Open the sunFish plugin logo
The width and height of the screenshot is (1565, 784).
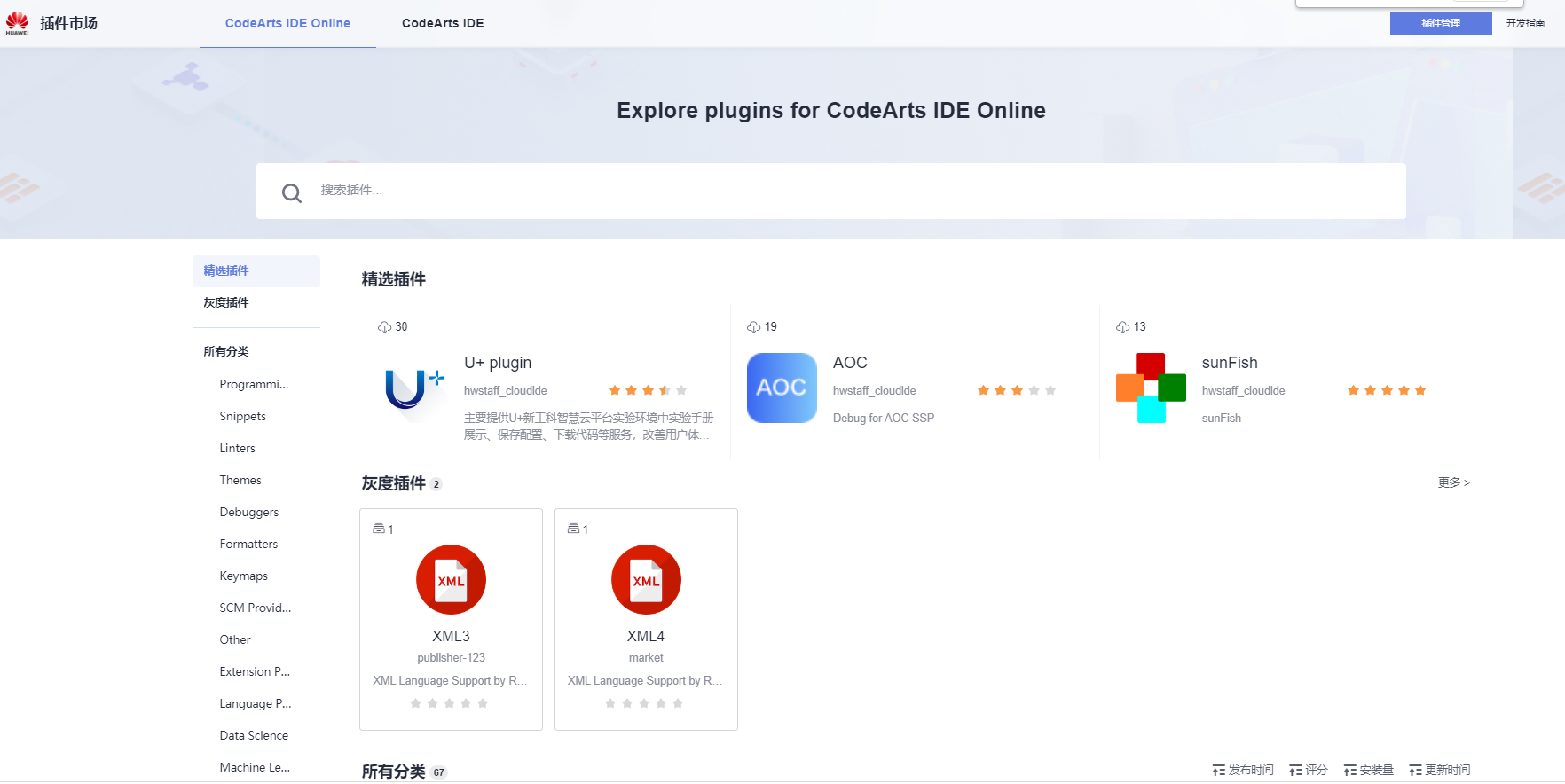[1151, 388]
